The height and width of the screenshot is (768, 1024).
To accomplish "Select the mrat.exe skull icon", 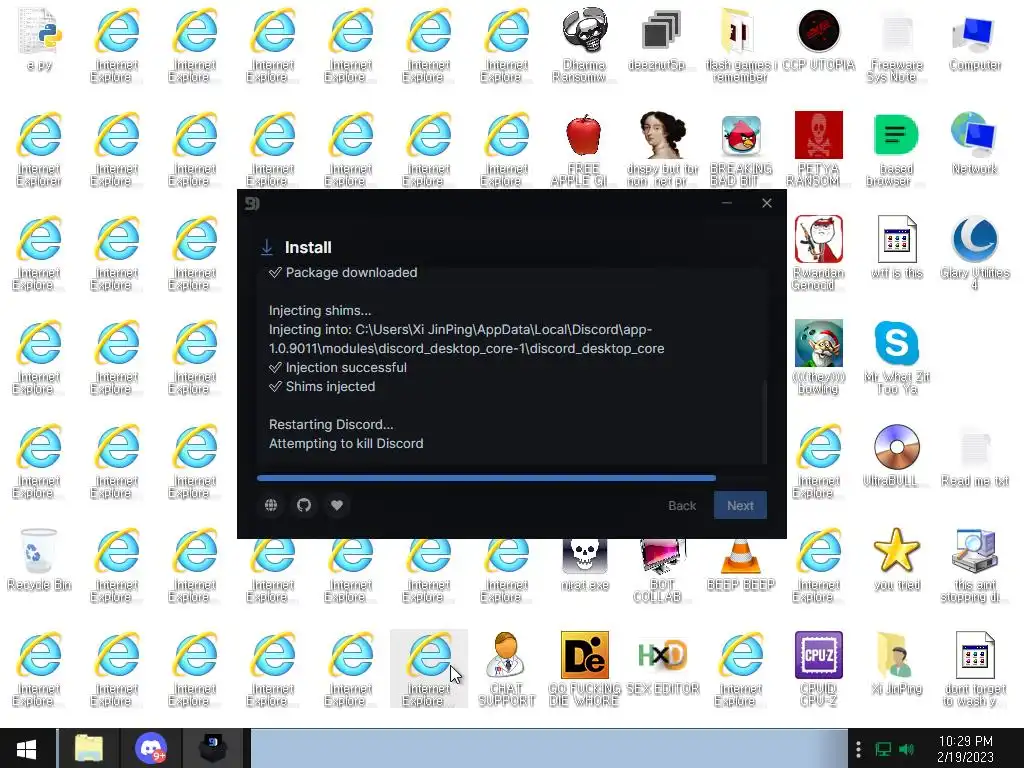I will (x=584, y=565).
